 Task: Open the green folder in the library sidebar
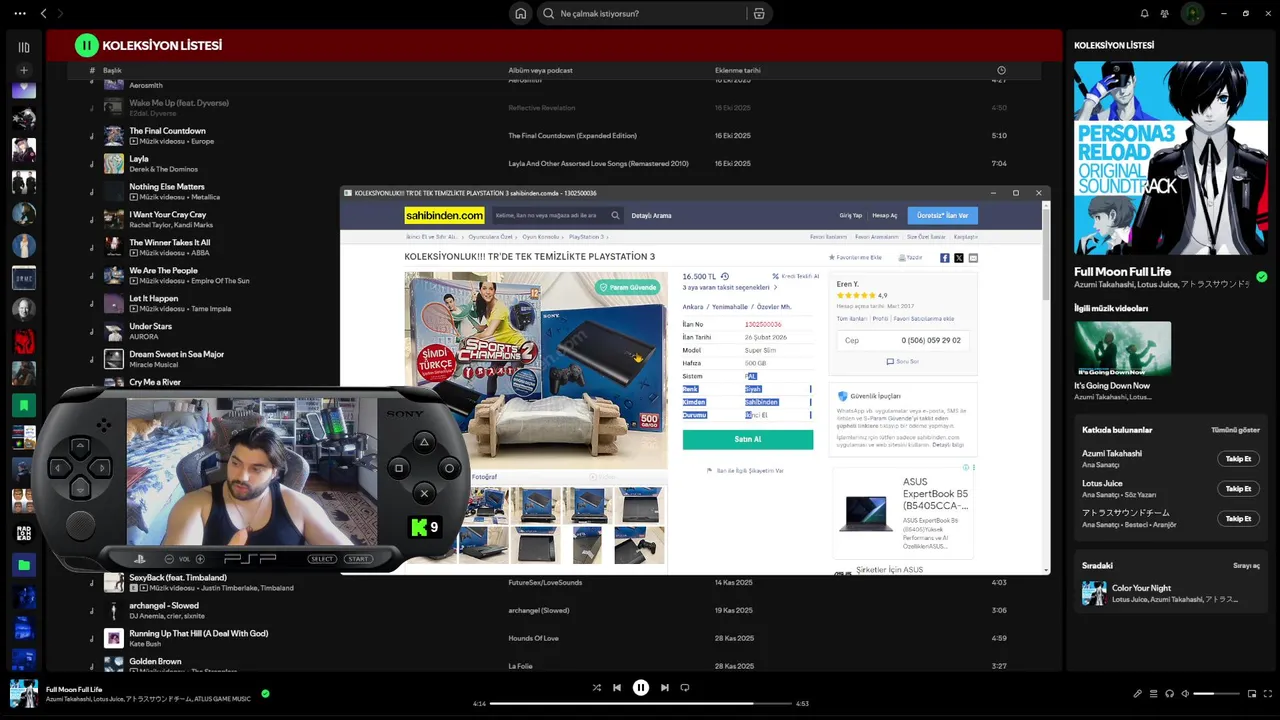tap(24, 565)
